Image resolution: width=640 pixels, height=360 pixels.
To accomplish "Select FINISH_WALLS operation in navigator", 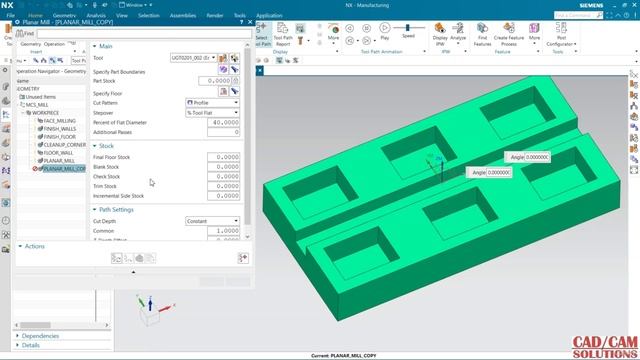I will click(x=60, y=129).
